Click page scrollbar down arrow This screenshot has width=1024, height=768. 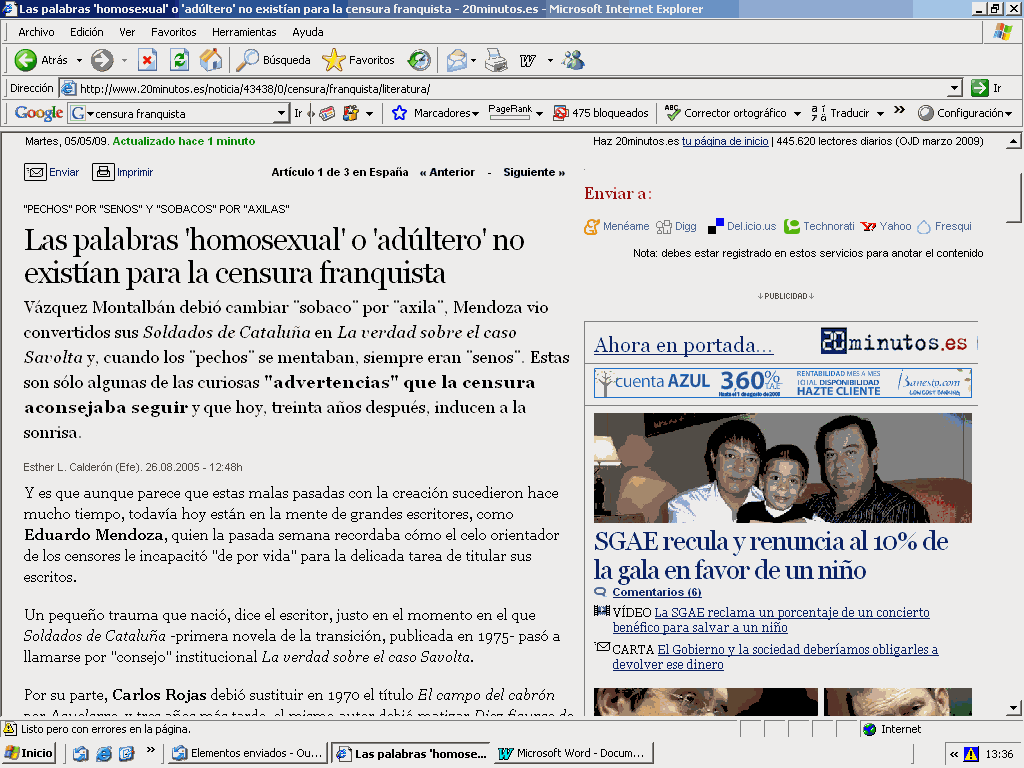(x=1014, y=708)
